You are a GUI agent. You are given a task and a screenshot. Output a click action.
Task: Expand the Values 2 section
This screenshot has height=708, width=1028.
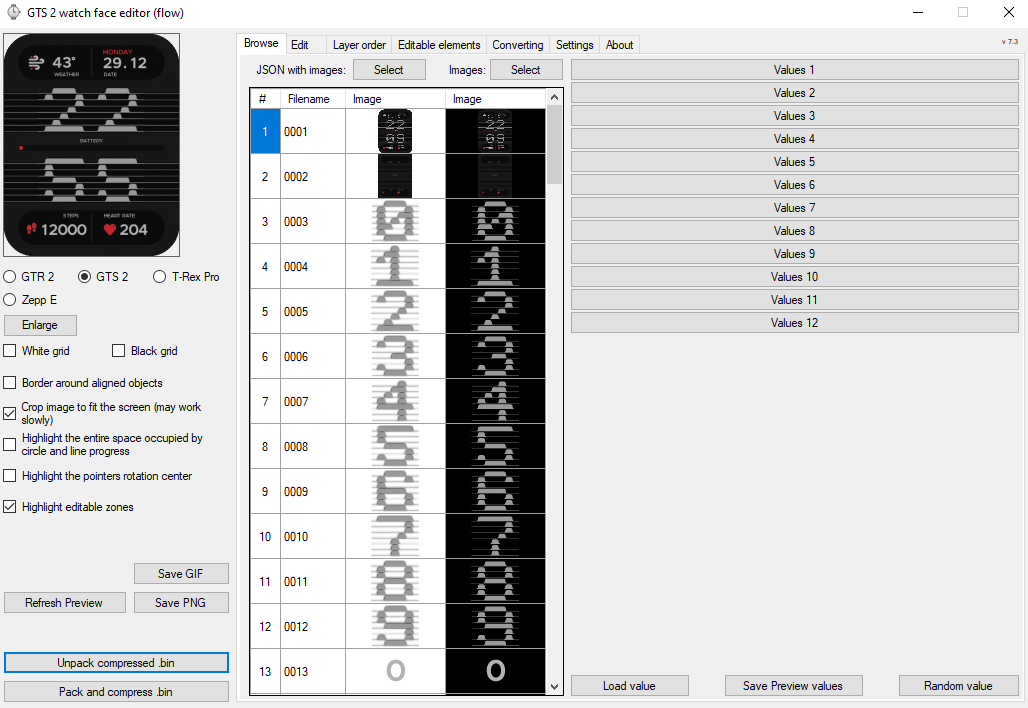795,92
